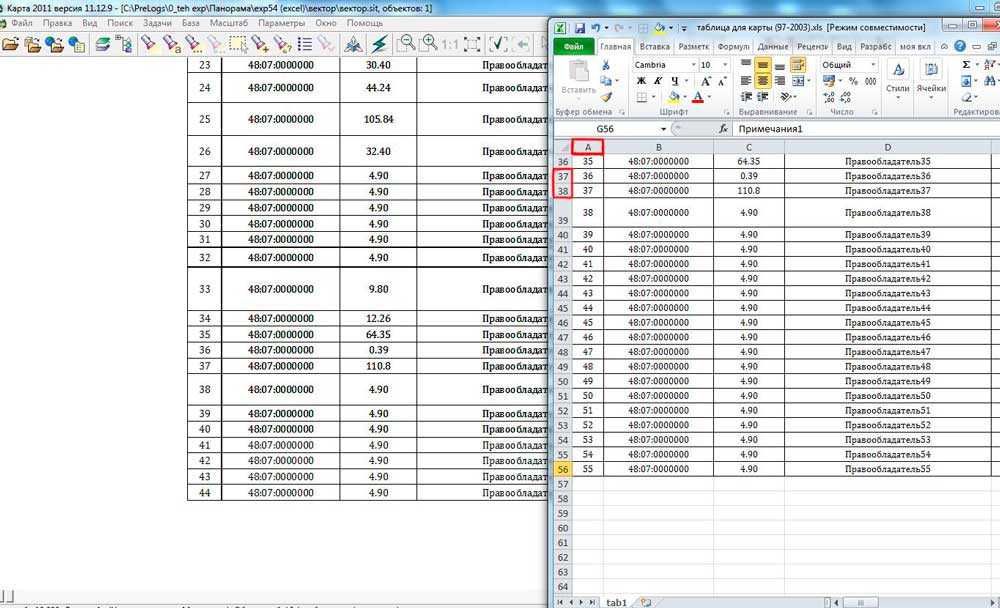Click the AutoSum sigma icon

pyautogui.click(x=966, y=65)
